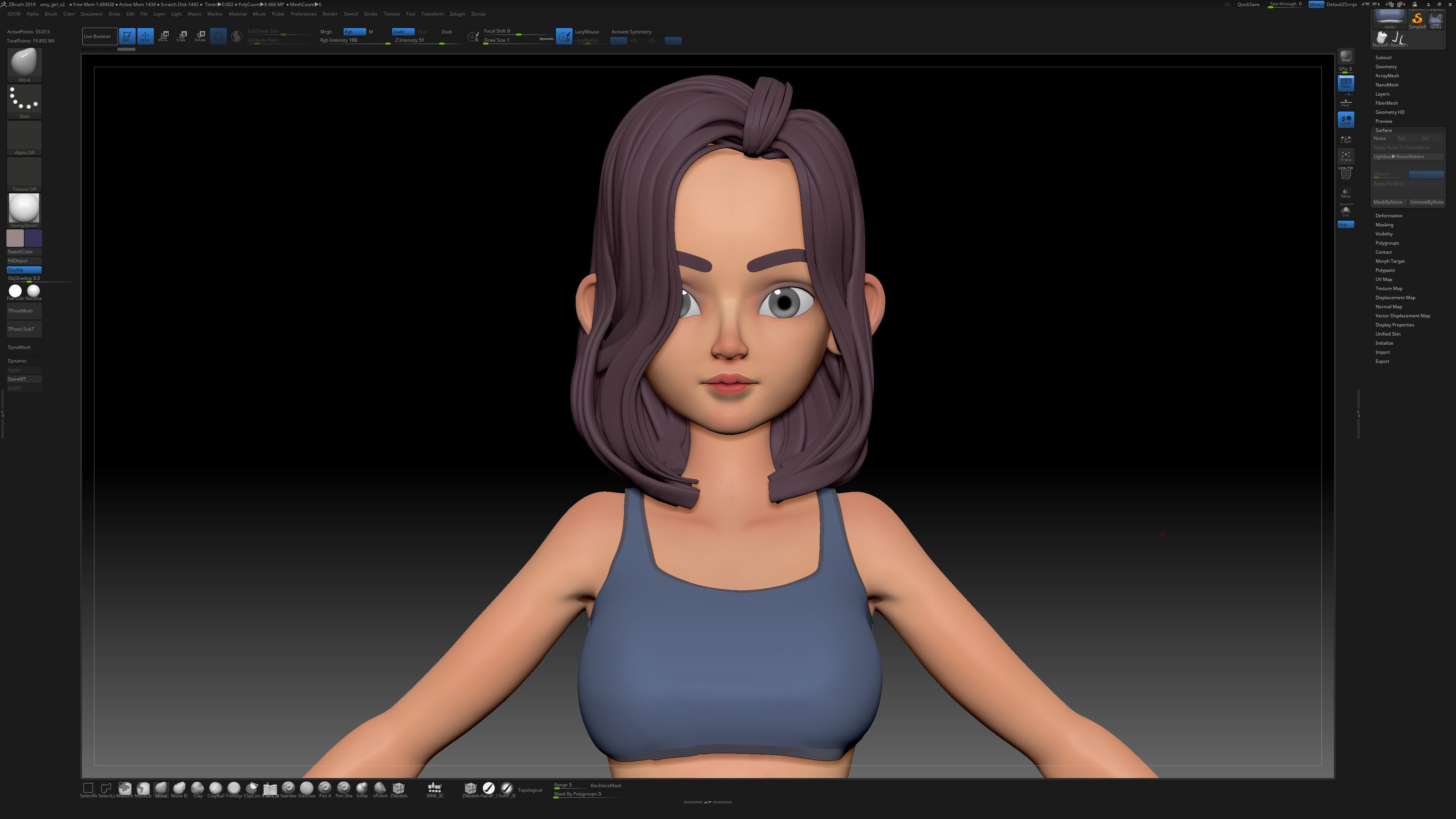Open the Brush menu

tap(51, 14)
